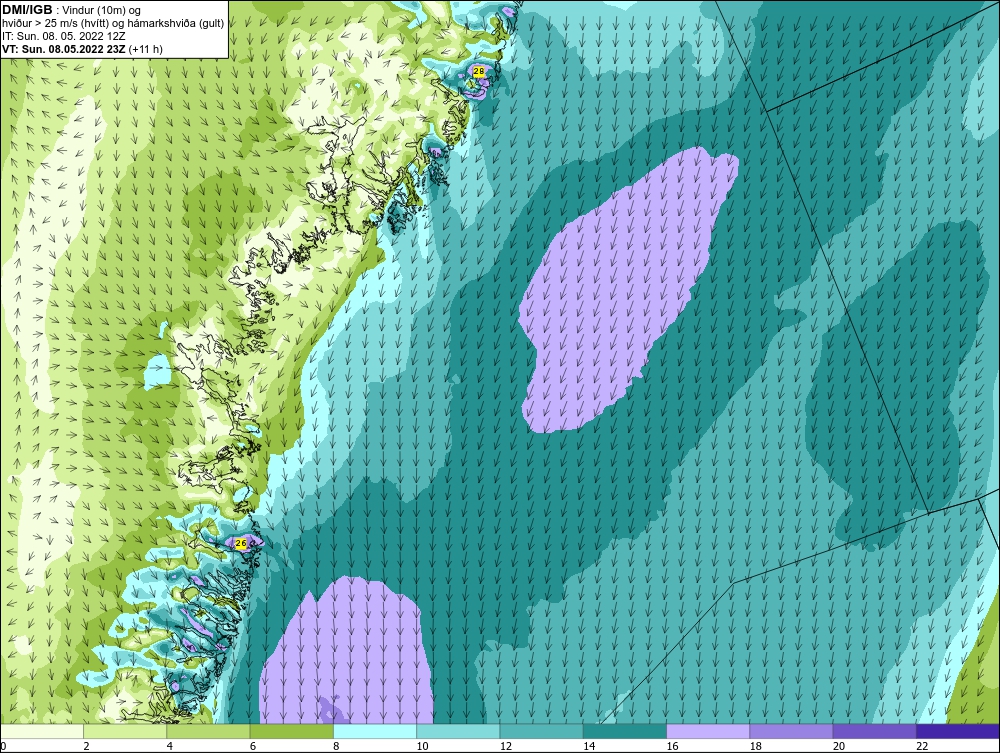Select the 18–20 m/s purple swatch

pos(791,731)
